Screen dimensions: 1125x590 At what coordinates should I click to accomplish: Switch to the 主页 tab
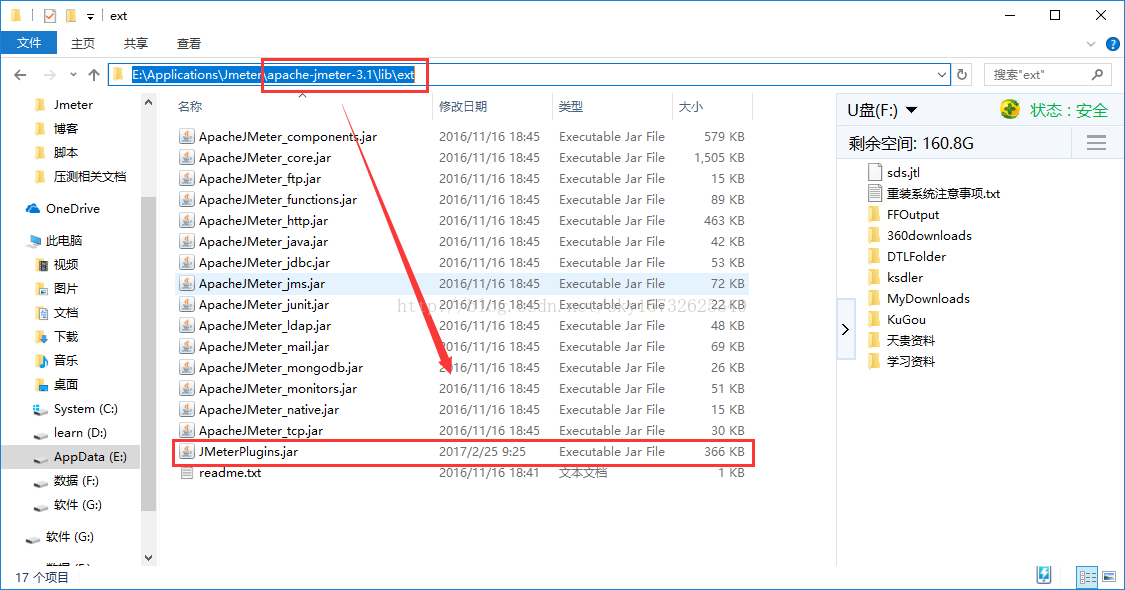(83, 44)
